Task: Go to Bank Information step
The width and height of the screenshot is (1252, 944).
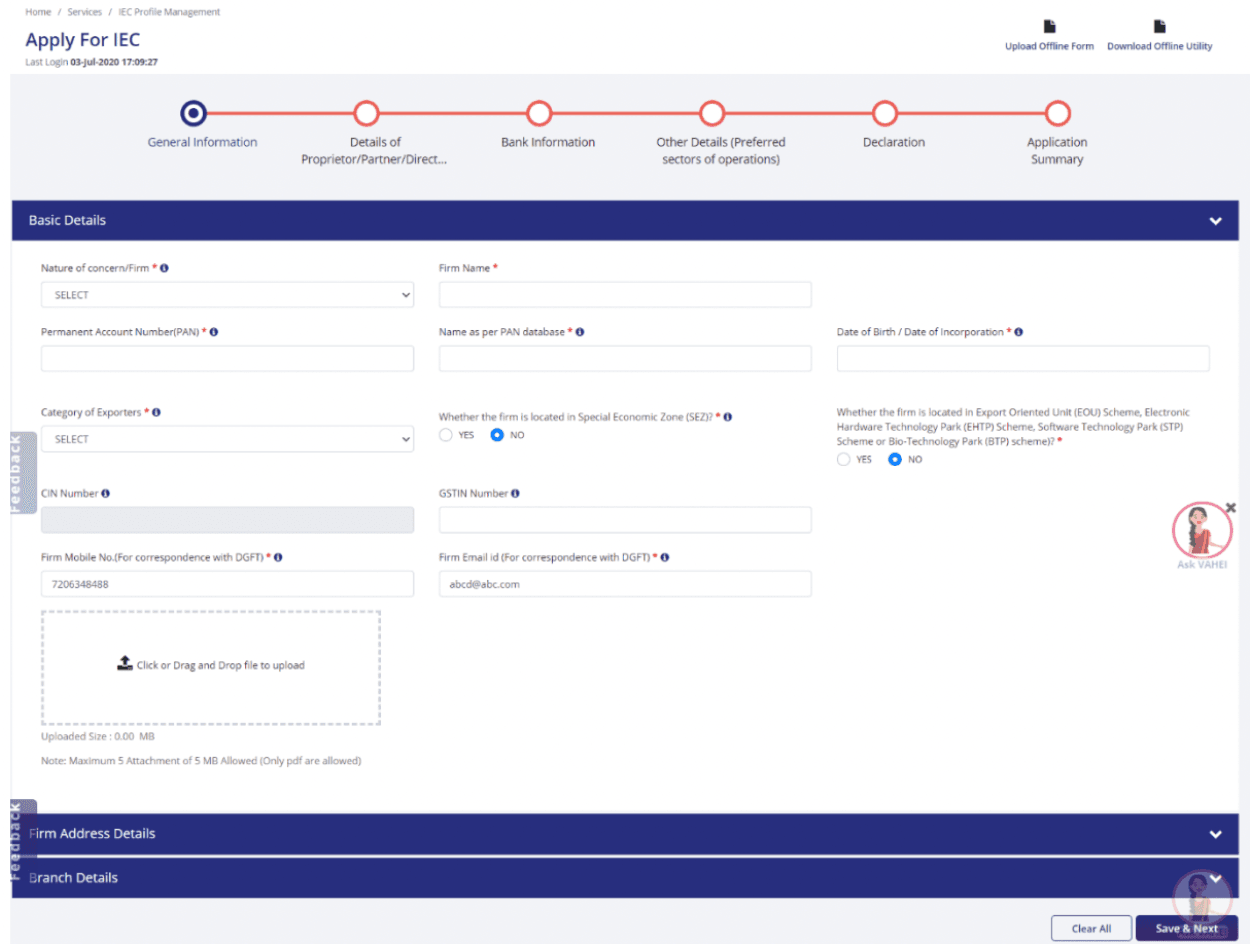Action: tap(539, 114)
